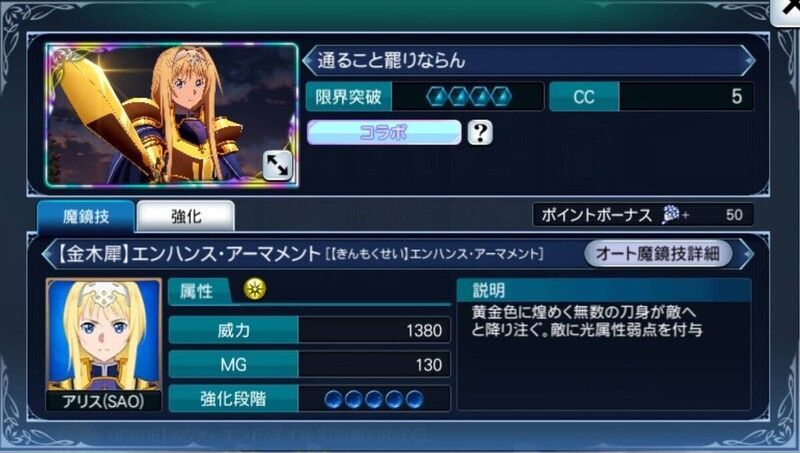Viewport: 800px width, 453px height.
Task: Click the light attribute sun icon
Action: pyautogui.click(x=255, y=289)
